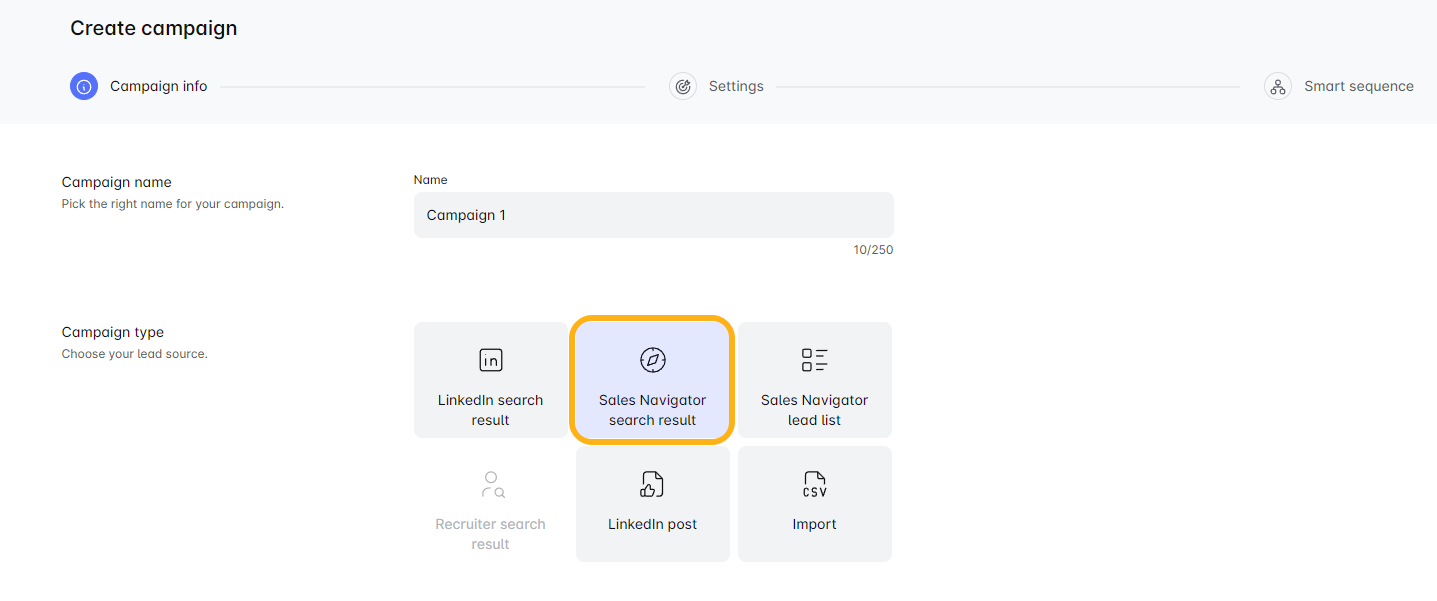Click the Campaign info step circle icon

tap(84, 86)
